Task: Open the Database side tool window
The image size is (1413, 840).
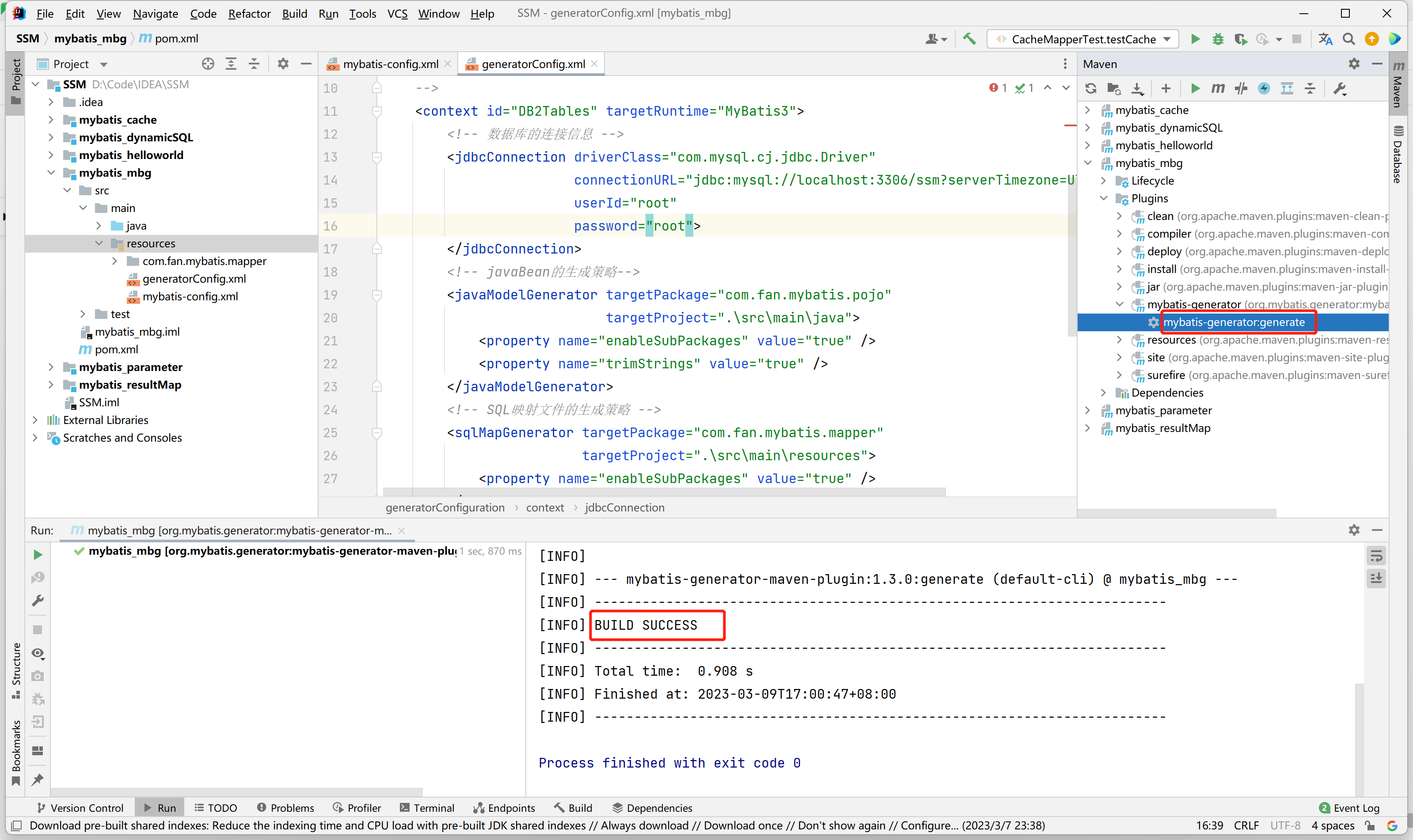Action: pos(1398,155)
